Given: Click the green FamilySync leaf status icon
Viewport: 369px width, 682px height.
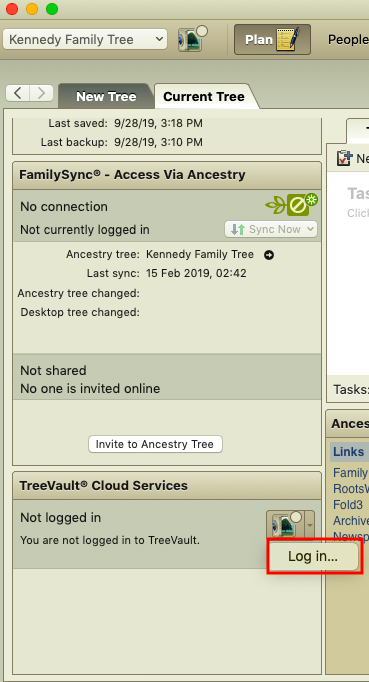Looking at the screenshot, I should 292,205.
